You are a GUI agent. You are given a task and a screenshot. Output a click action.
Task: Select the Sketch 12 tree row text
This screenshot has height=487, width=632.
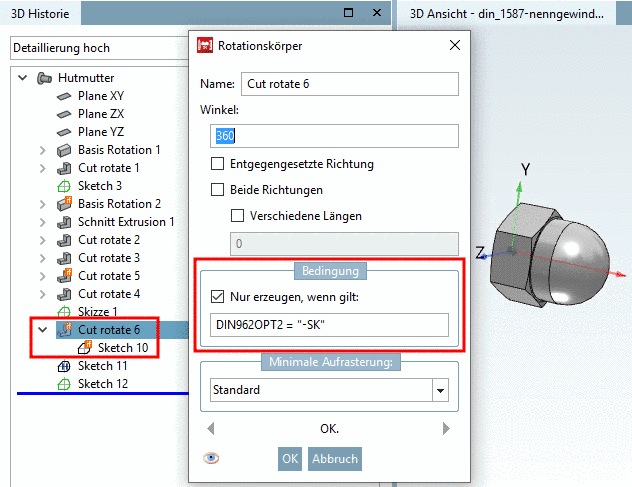point(103,384)
